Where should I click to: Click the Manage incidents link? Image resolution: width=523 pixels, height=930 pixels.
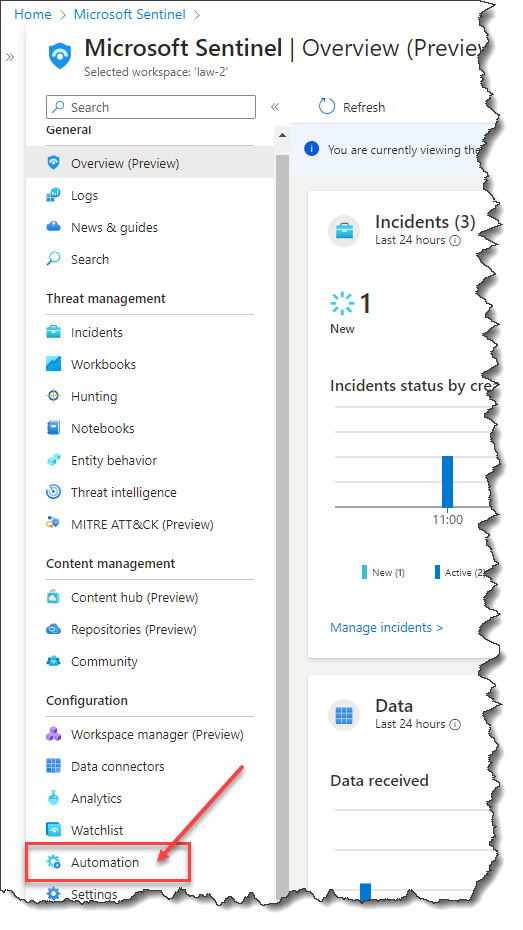coord(386,628)
